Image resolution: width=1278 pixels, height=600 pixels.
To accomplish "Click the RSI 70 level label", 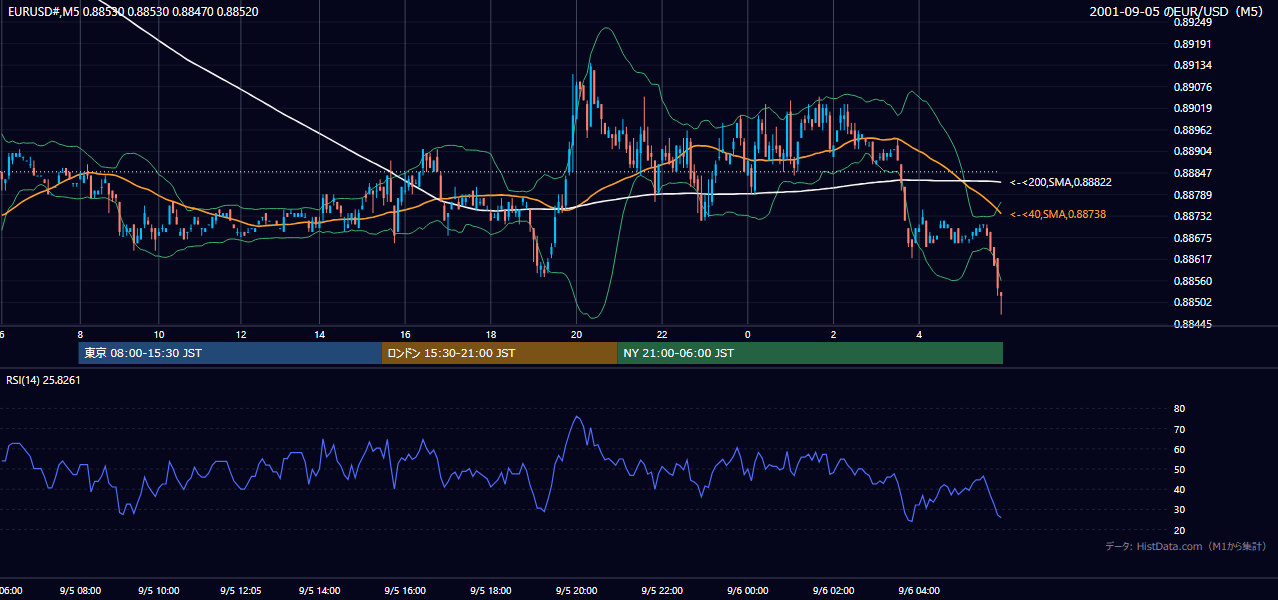I will tap(1179, 429).
